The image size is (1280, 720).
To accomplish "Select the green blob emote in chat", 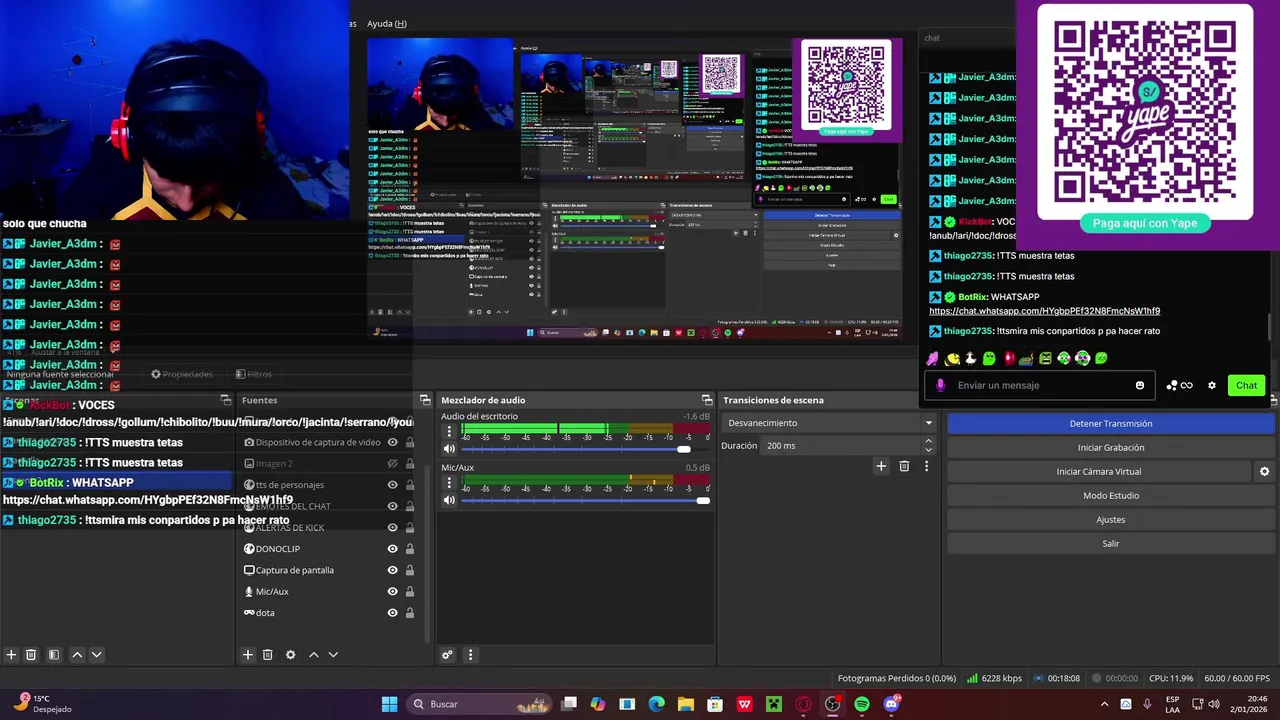I will 989,358.
